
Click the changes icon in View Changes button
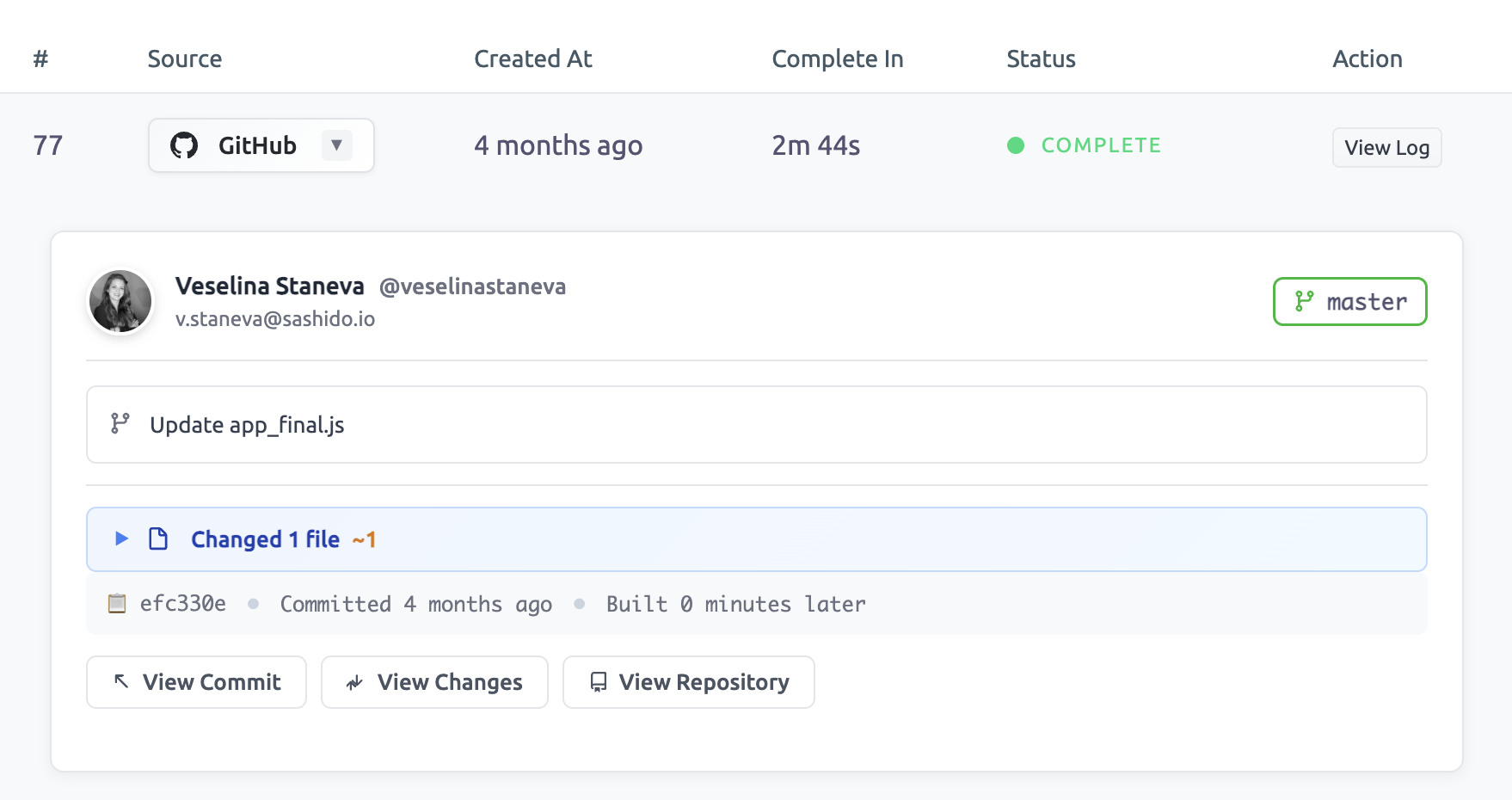click(354, 682)
